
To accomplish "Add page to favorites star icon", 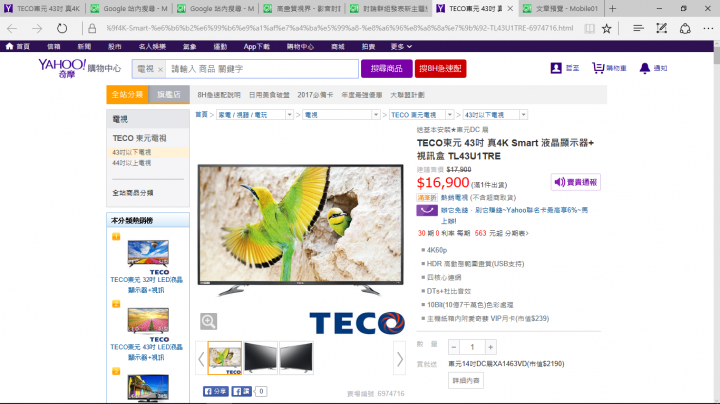I will pyautogui.click(x=607, y=28).
